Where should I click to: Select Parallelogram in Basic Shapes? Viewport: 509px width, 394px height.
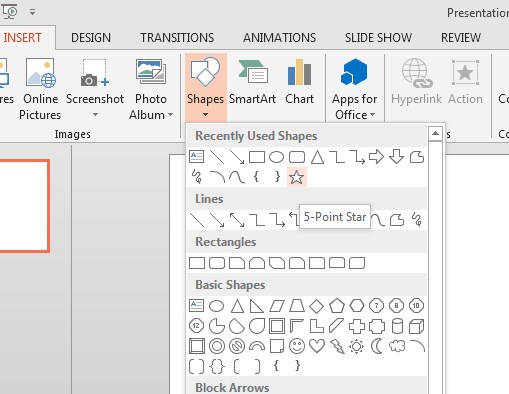[277, 306]
